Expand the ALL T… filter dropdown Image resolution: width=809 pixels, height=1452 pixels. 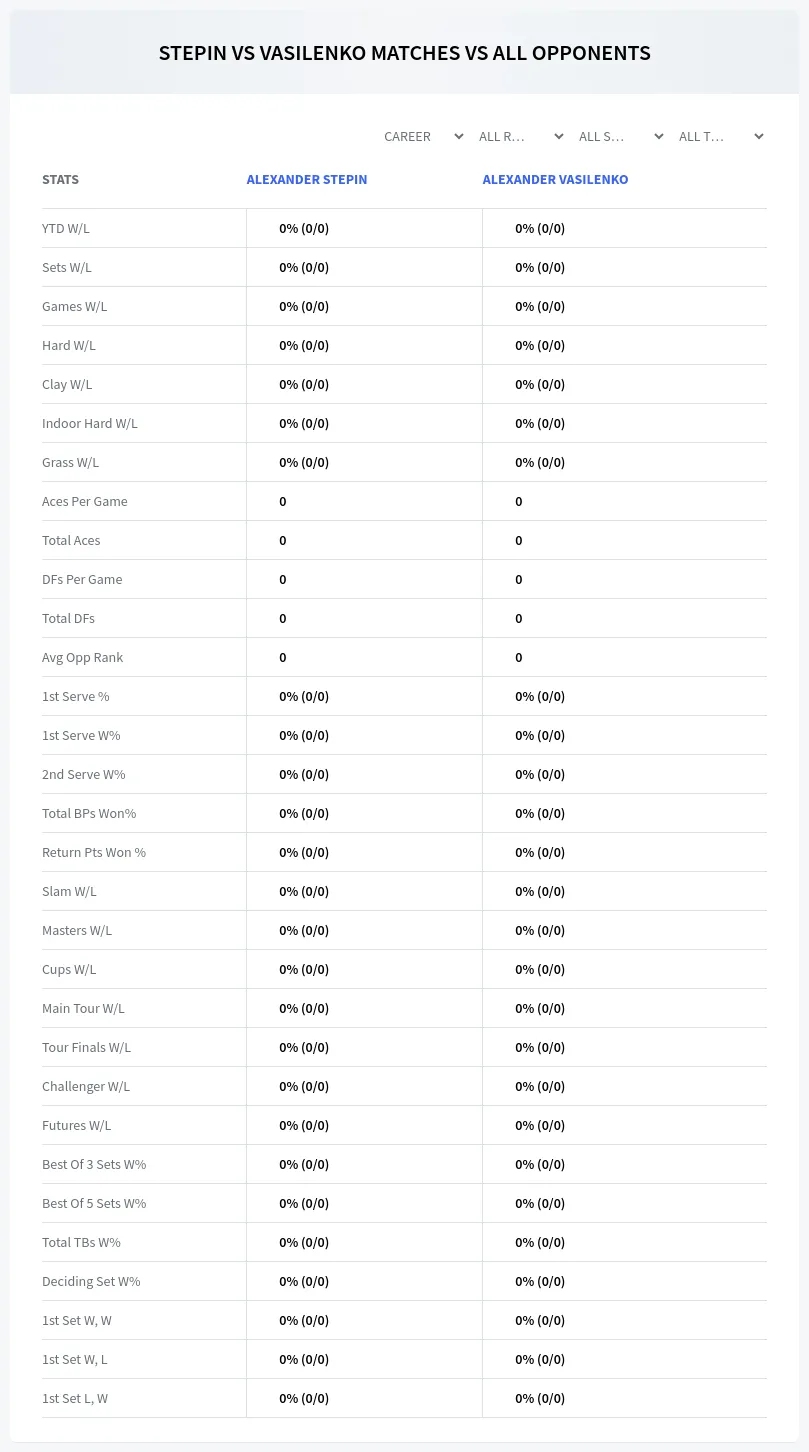(x=721, y=136)
